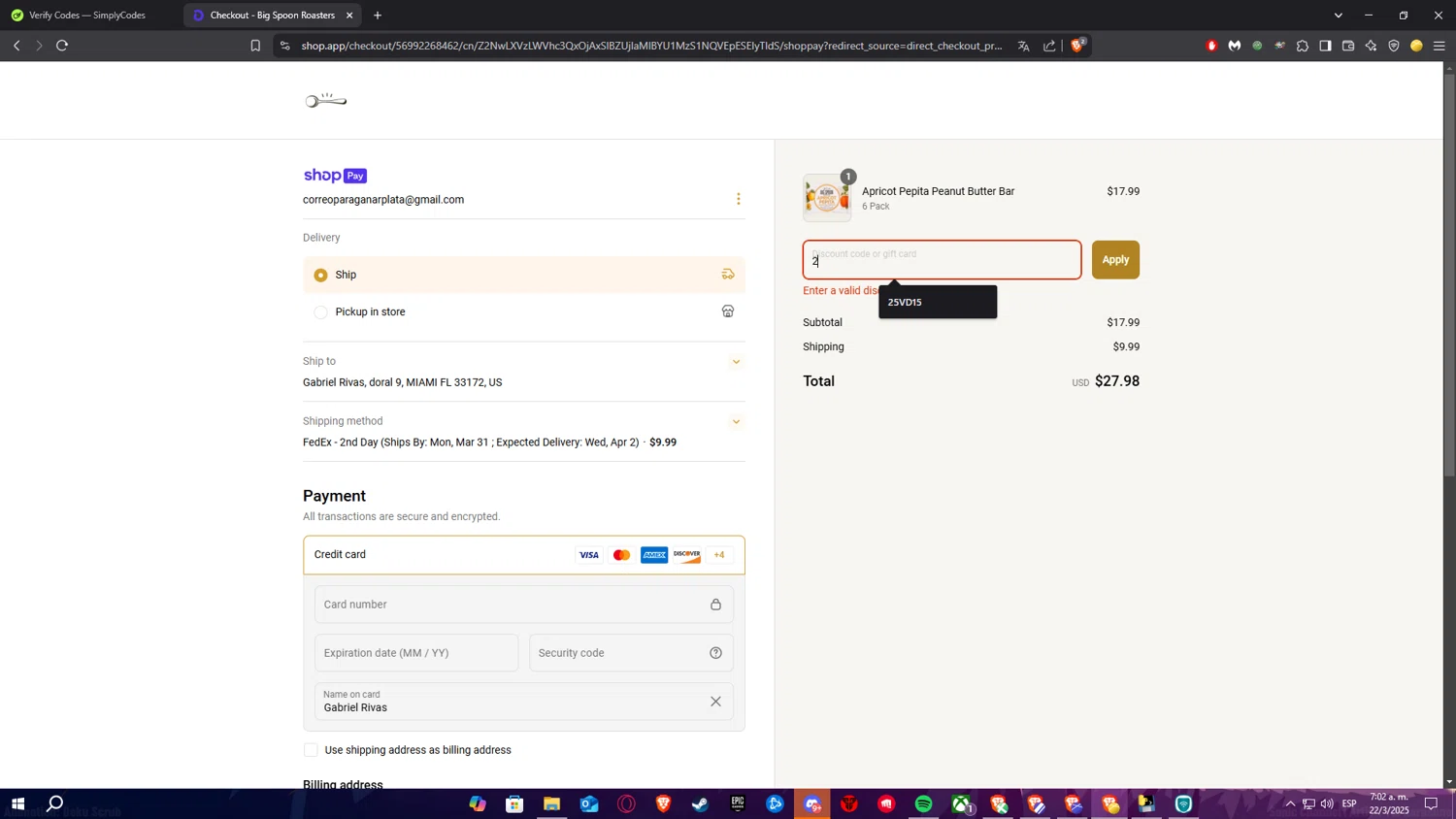Open a new browser tab

point(378,16)
